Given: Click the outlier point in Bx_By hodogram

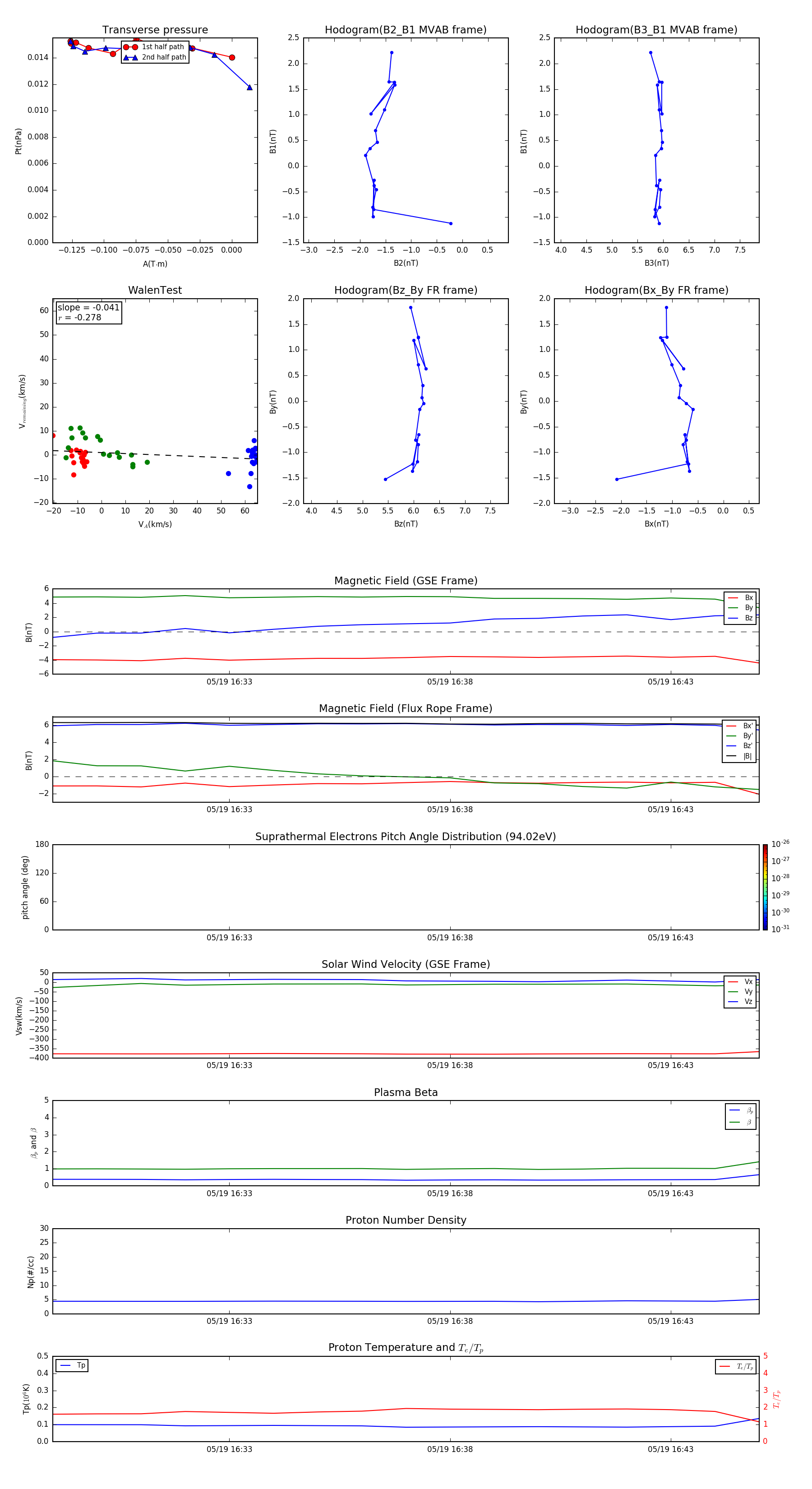Looking at the screenshot, I should tap(617, 479).
